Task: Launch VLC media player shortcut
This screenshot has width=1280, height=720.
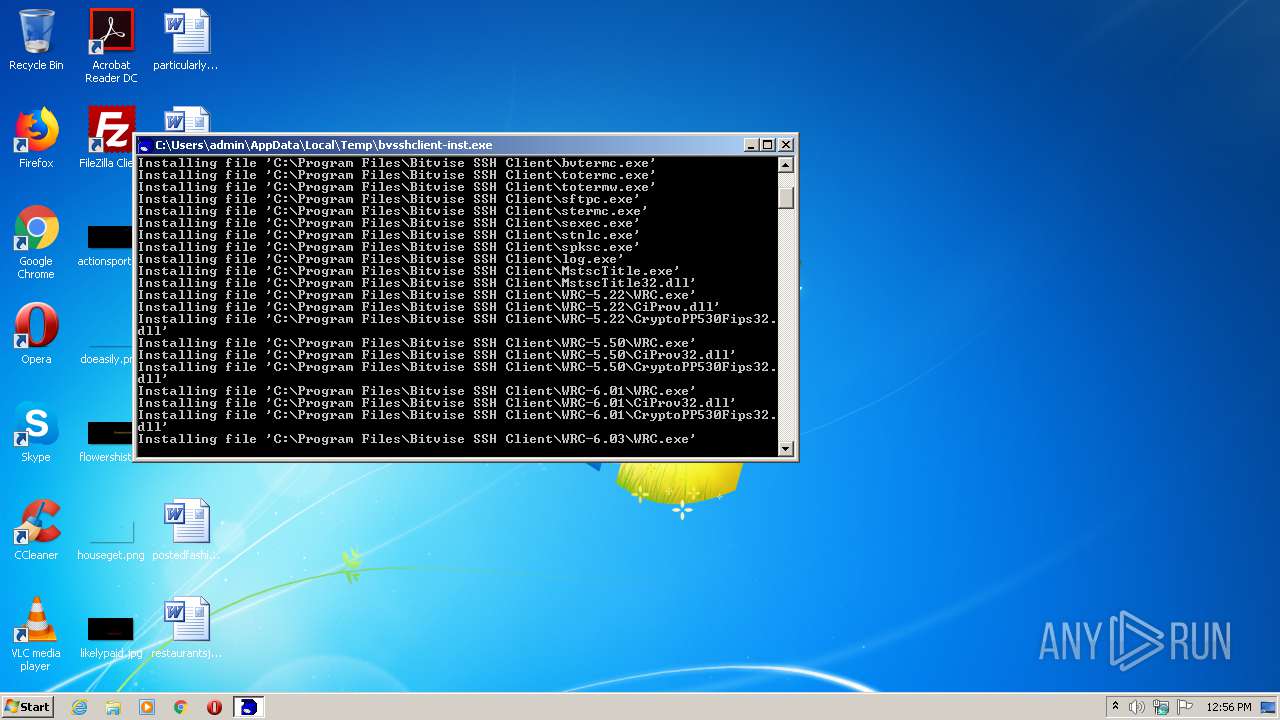Action: 36,635
